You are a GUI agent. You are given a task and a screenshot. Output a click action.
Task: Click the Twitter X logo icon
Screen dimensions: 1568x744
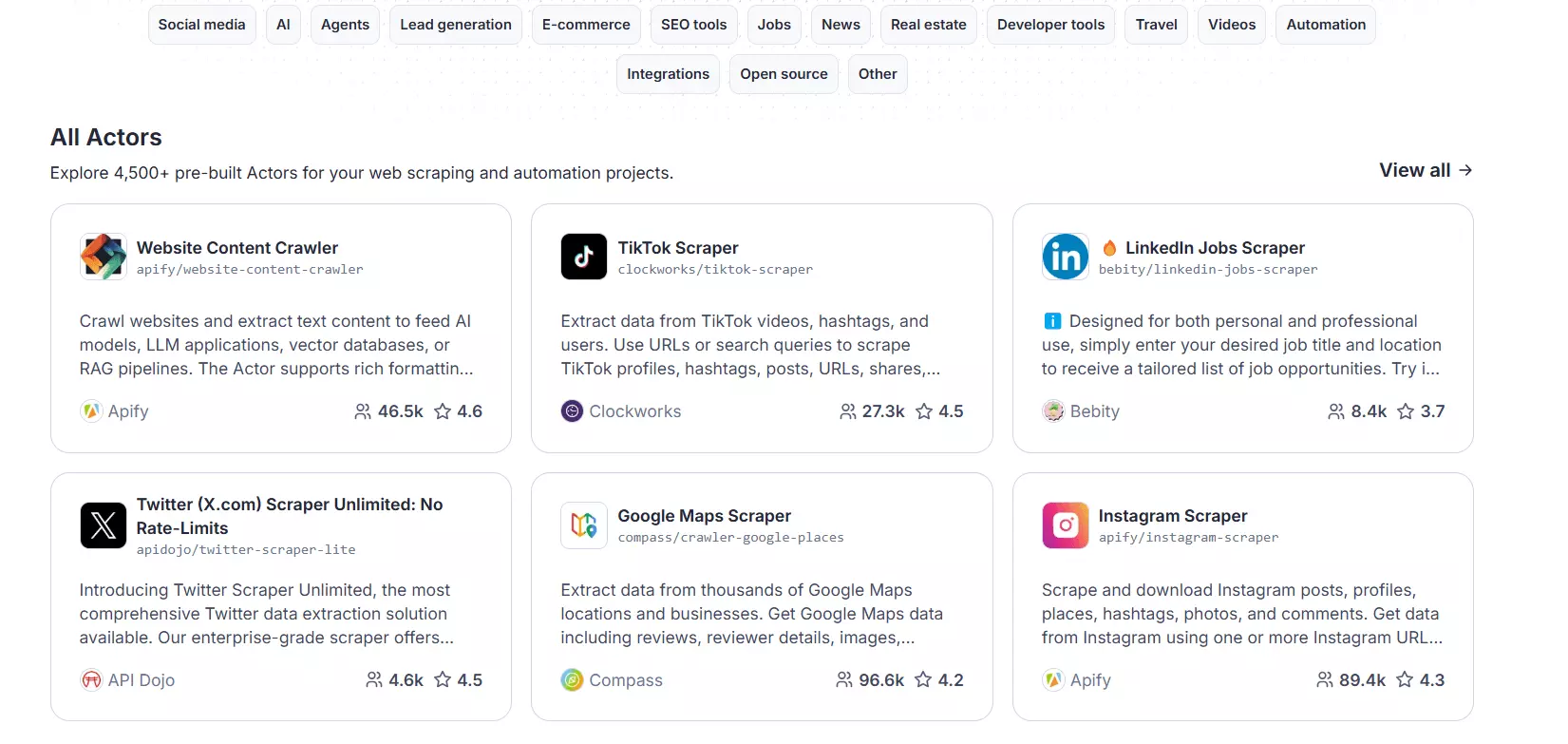[104, 525]
